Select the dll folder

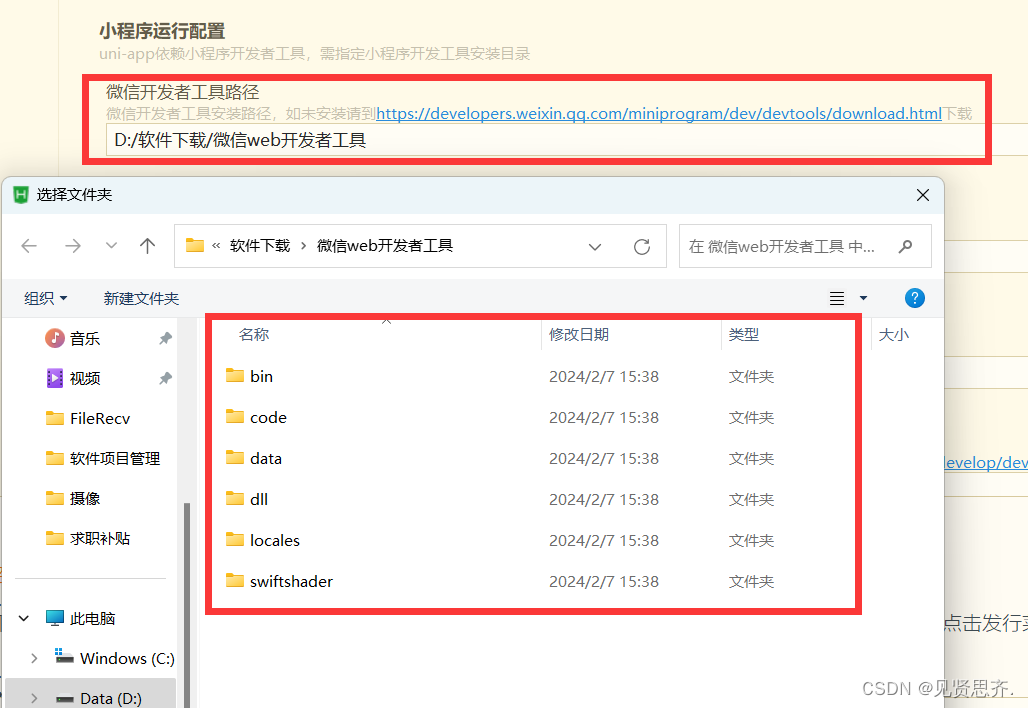click(x=259, y=500)
